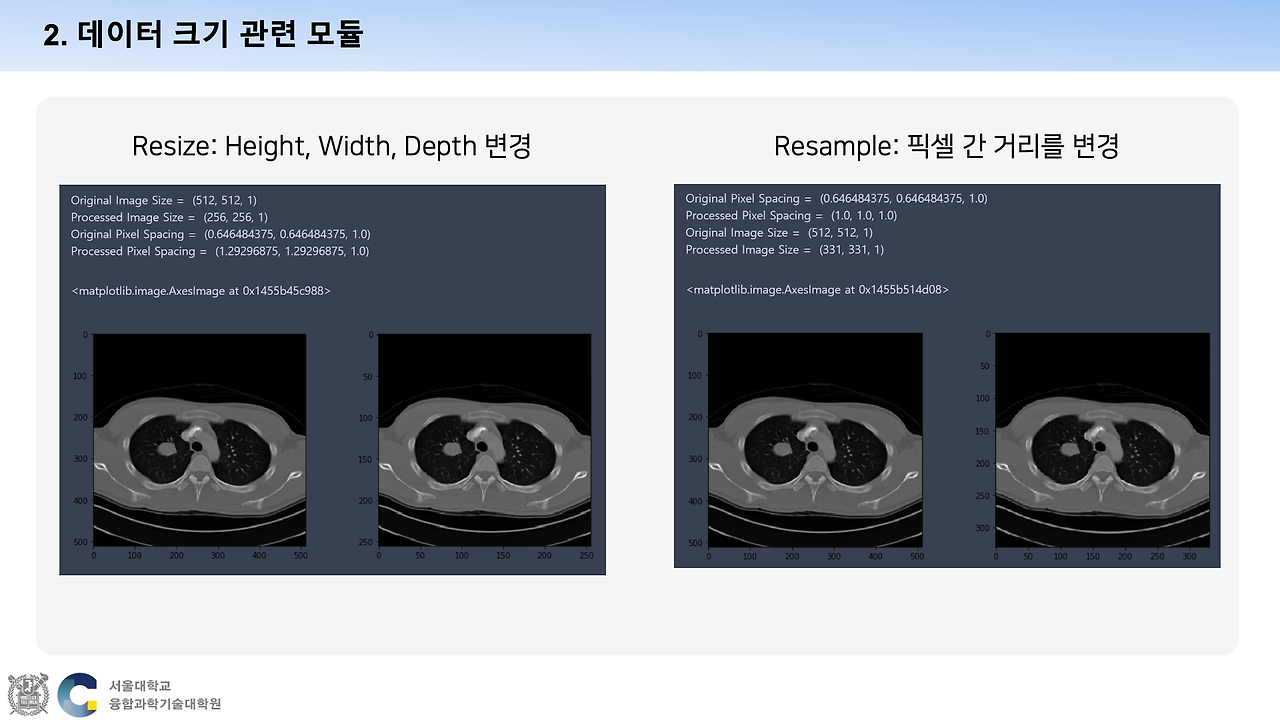
Task: Select the Resize: Height, Width, Depth 변경 heading
Action: (332, 146)
